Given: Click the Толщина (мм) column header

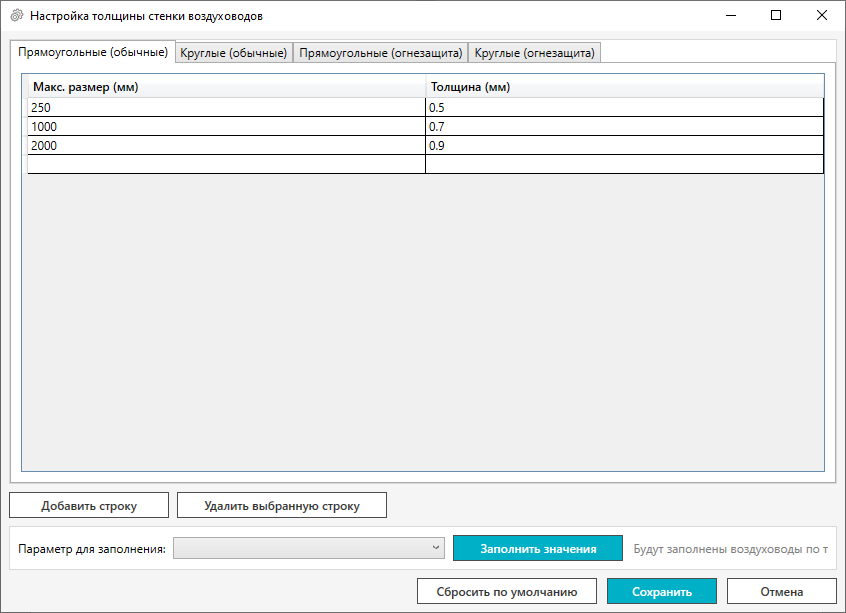Looking at the screenshot, I should [625, 87].
